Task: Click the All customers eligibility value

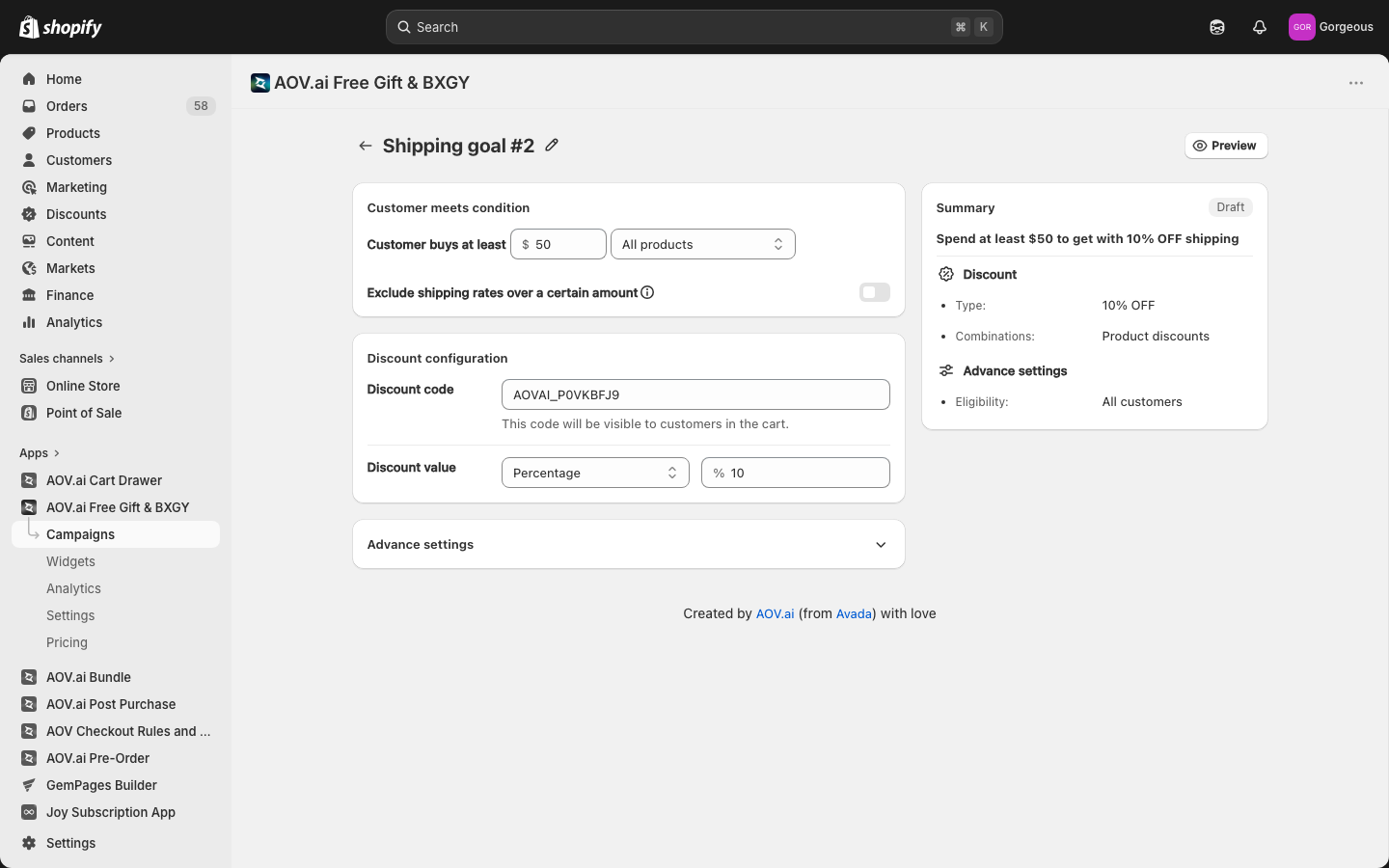Action: (x=1142, y=402)
